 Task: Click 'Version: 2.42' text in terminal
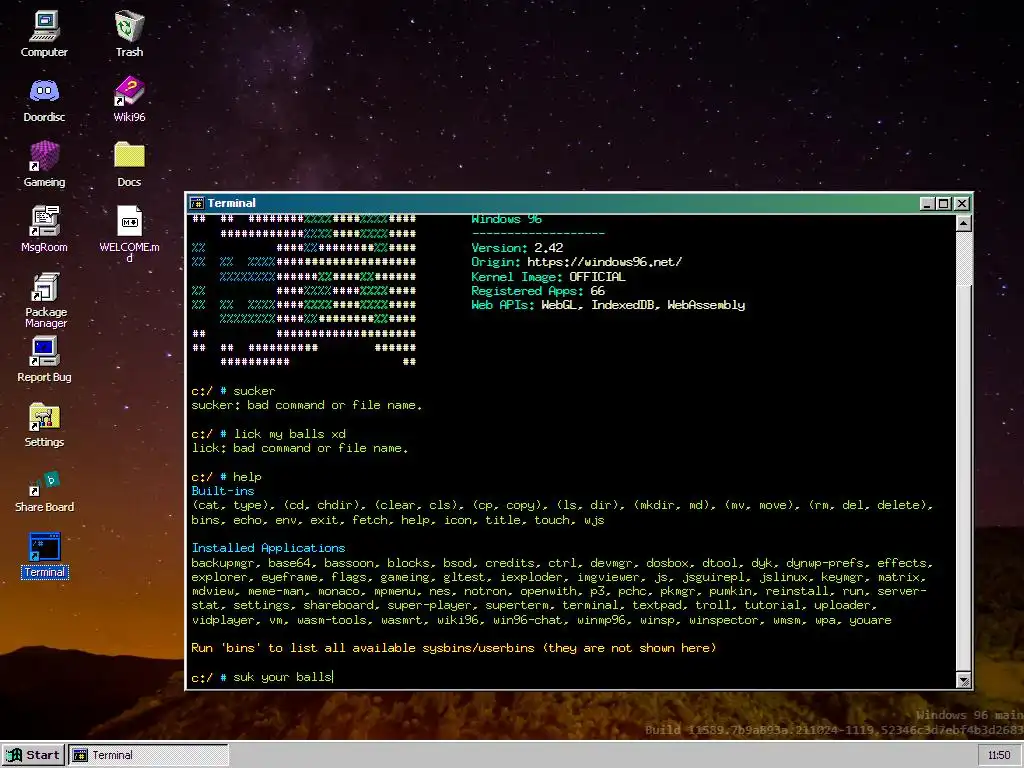[517, 248]
